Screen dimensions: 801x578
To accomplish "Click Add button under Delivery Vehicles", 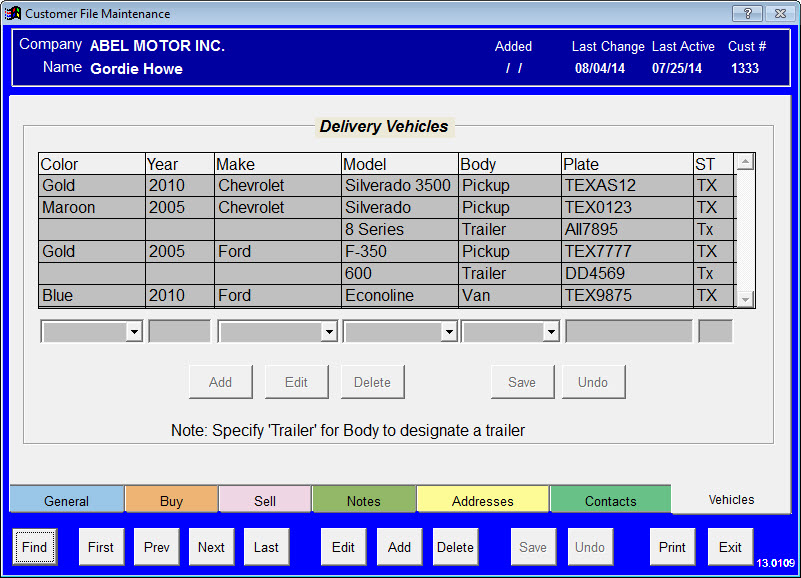I will pos(221,382).
